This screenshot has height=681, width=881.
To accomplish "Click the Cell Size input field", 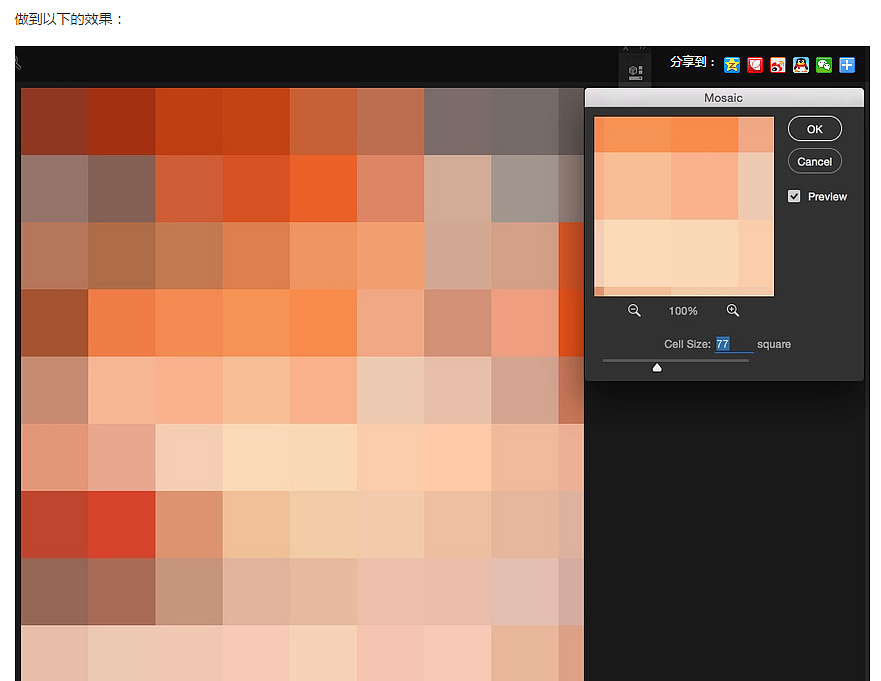I will pyautogui.click(x=734, y=344).
